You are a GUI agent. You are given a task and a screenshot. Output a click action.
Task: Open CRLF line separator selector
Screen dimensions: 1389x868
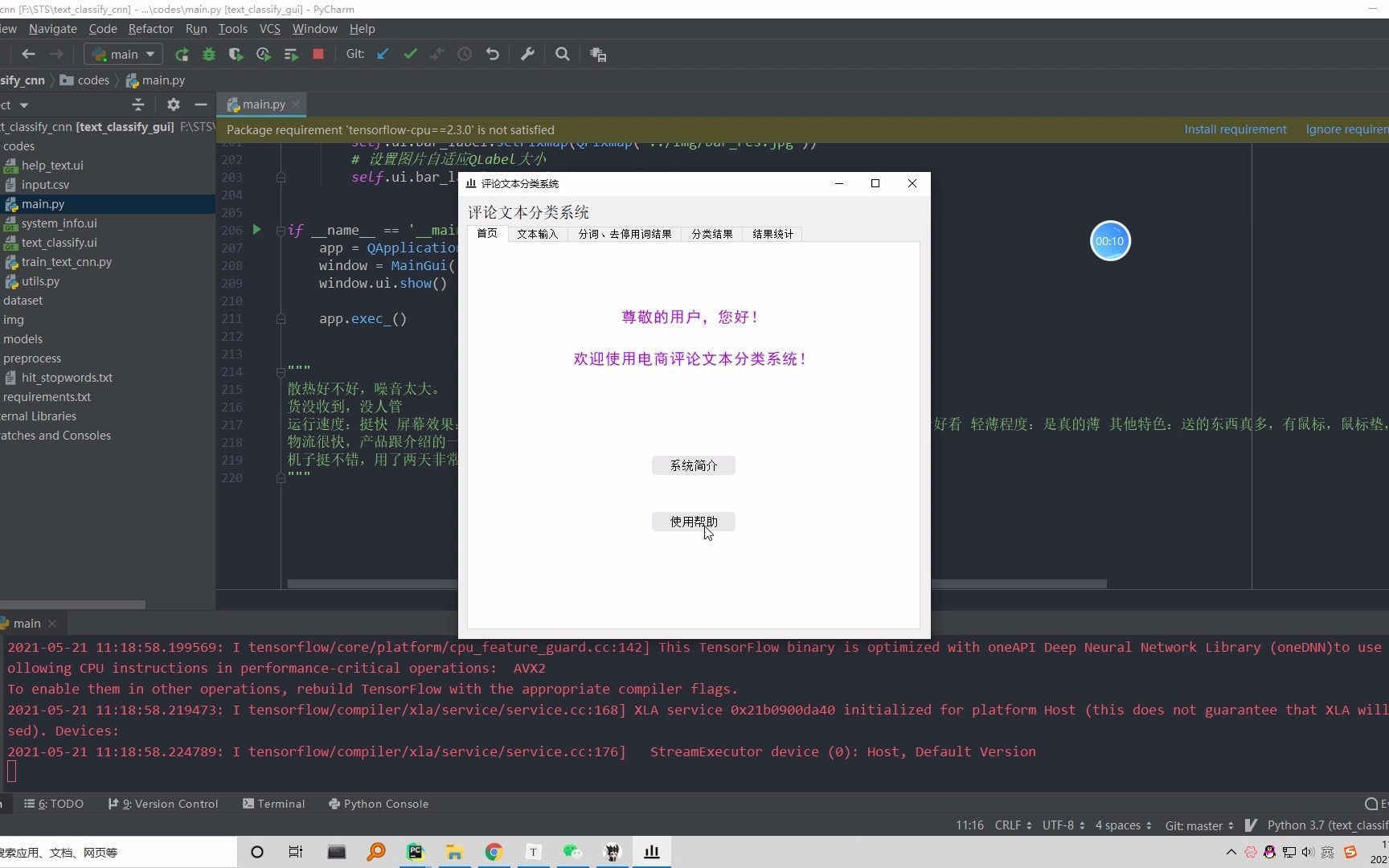point(1013,825)
